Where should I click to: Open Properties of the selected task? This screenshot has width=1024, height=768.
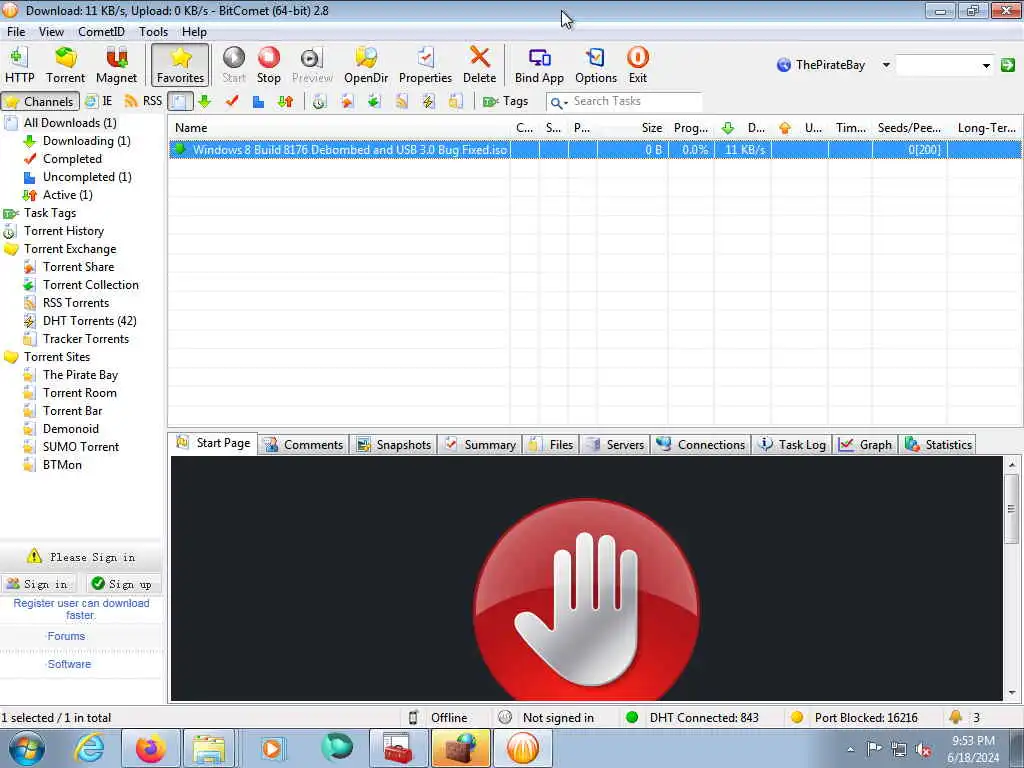pos(425,65)
